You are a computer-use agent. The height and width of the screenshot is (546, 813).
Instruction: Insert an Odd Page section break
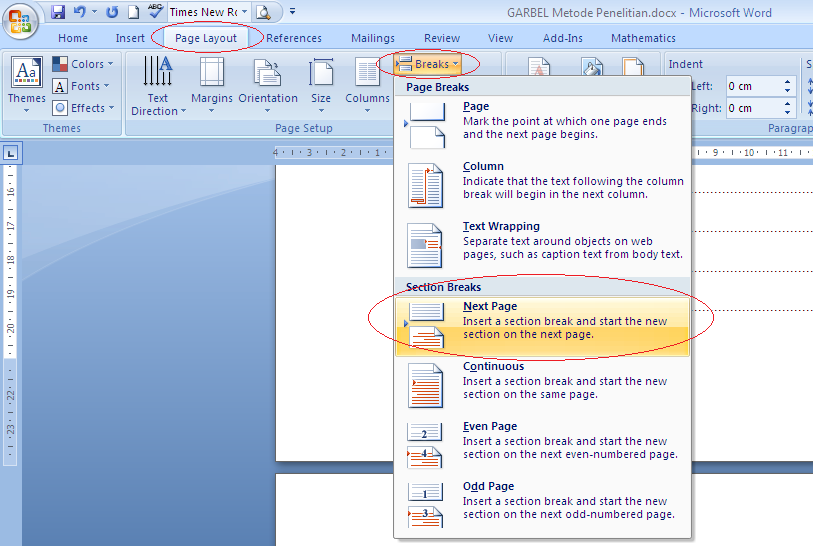(542, 506)
